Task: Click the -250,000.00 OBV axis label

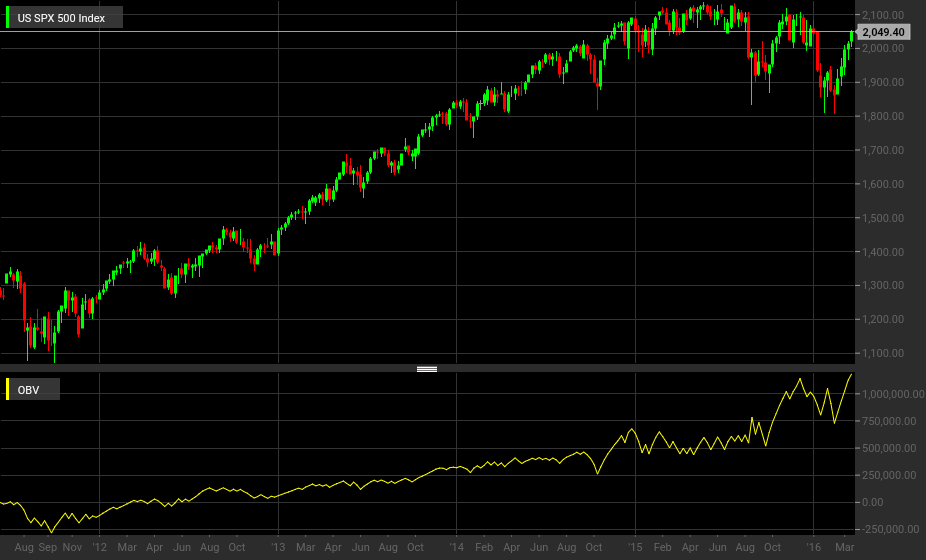Action: pyautogui.click(x=891, y=529)
